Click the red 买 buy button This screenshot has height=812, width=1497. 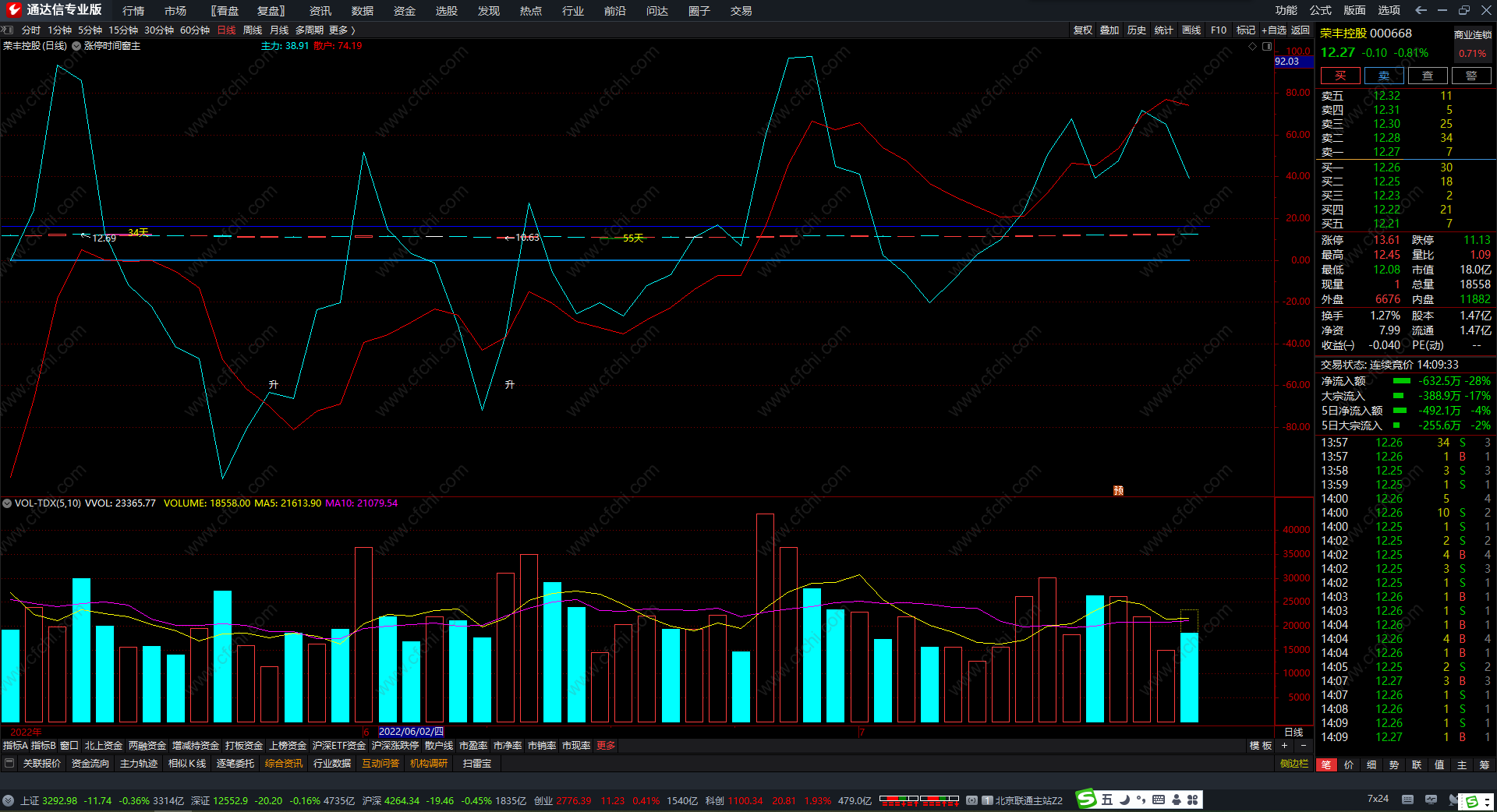(1340, 76)
